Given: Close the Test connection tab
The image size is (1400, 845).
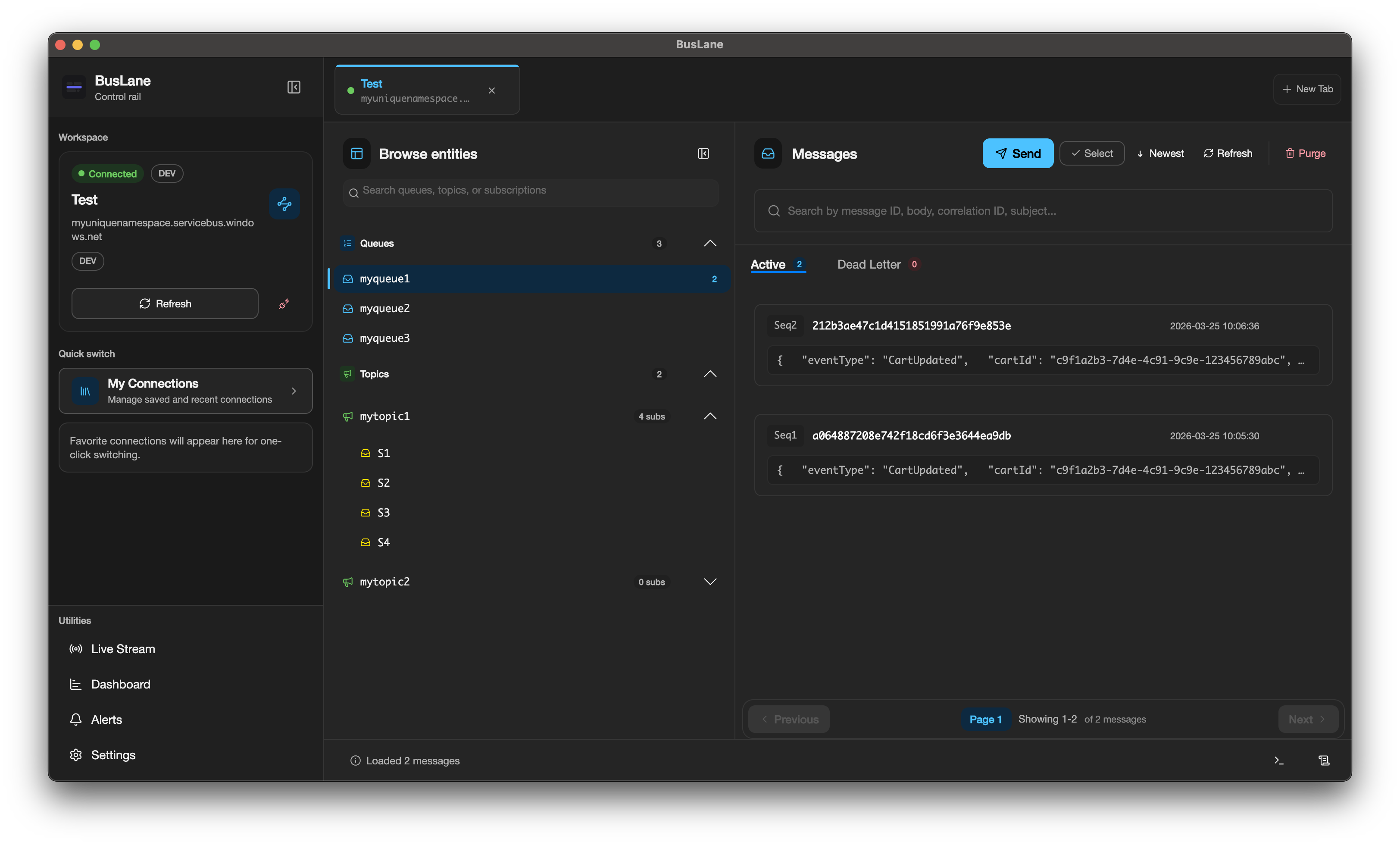Looking at the screenshot, I should point(492,91).
